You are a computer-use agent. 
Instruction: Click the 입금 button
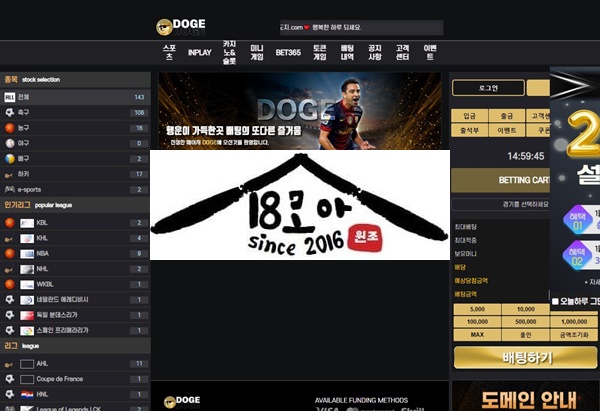(x=470, y=116)
